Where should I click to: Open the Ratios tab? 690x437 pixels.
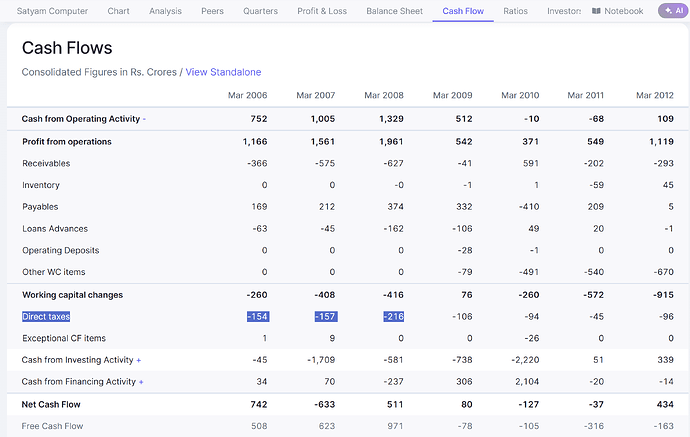tap(515, 11)
